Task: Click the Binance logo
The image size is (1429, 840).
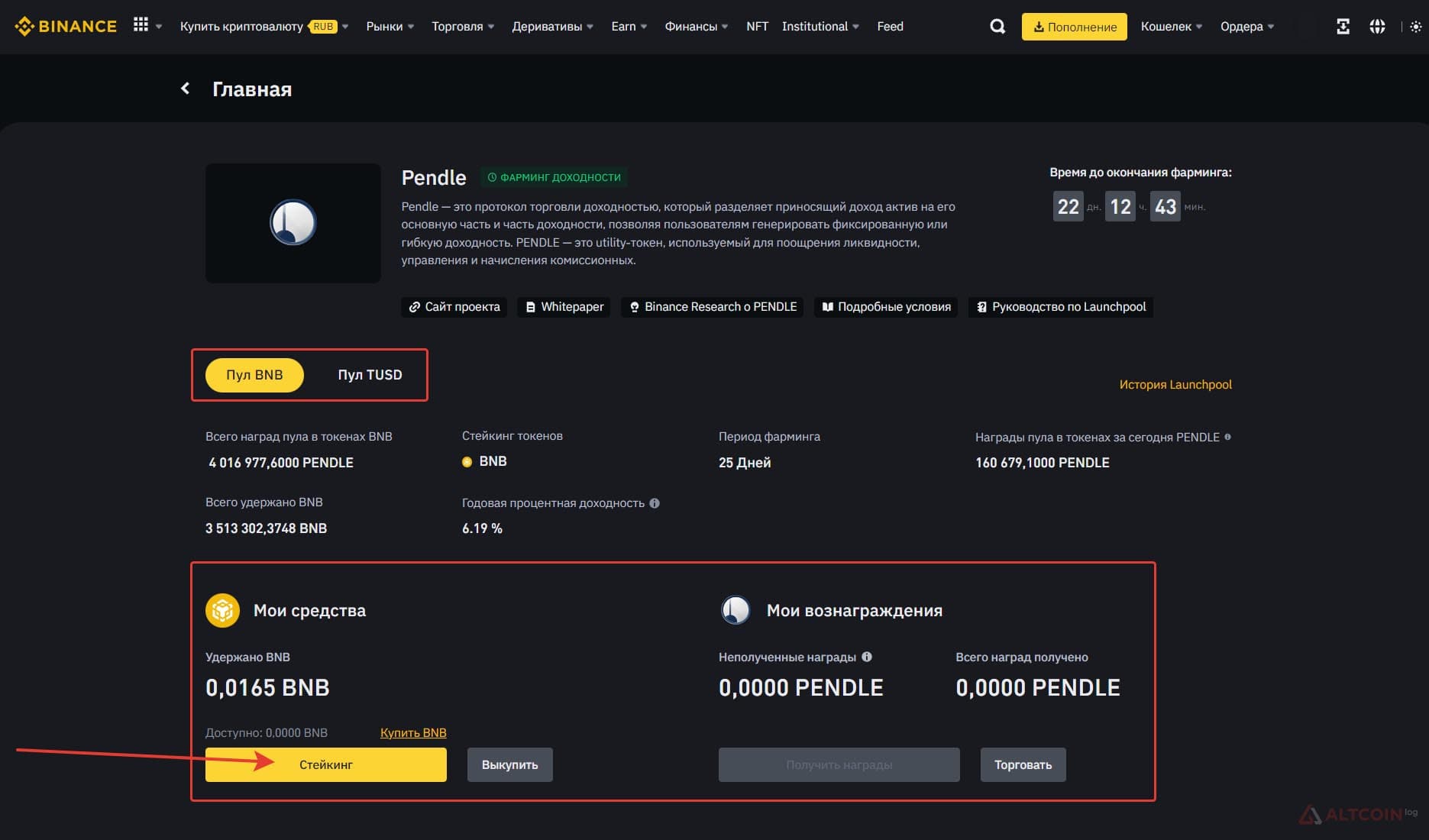Action: (x=66, y=27)
